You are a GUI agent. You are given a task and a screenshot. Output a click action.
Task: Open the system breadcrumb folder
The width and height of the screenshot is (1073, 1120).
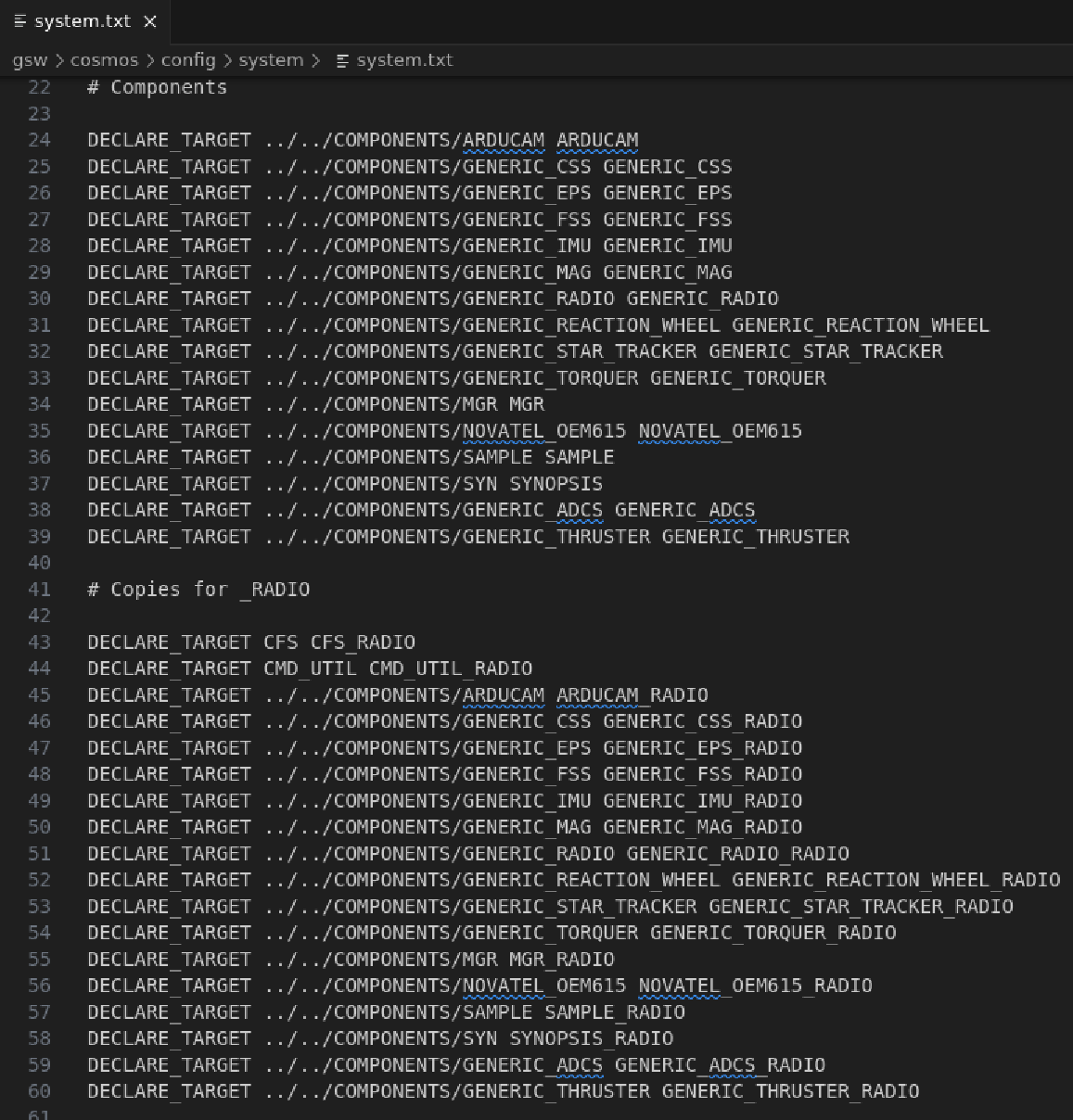coord(271,60)
